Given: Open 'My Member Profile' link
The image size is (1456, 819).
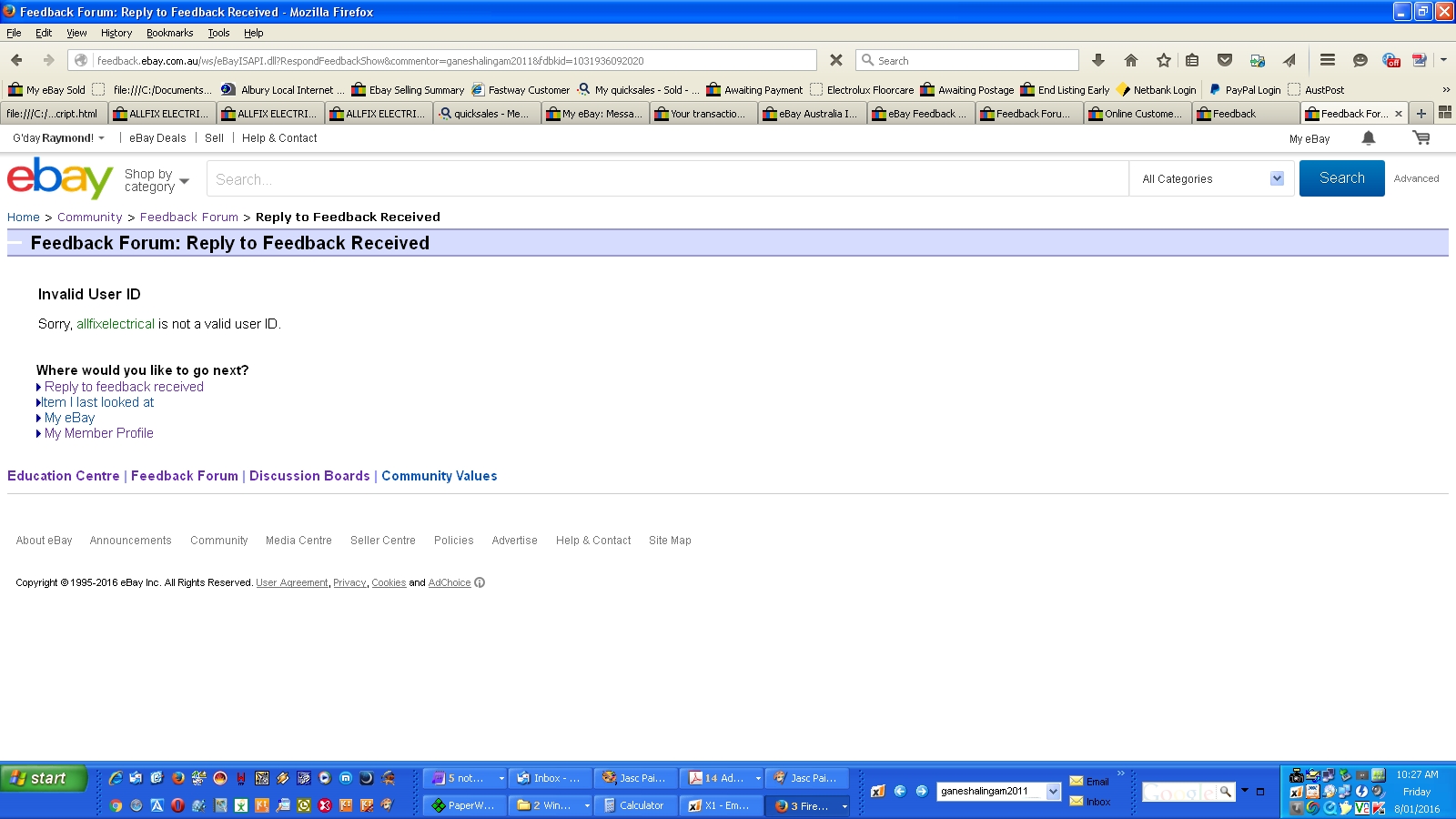Looking at the screenshot, I should click(98, 433).
